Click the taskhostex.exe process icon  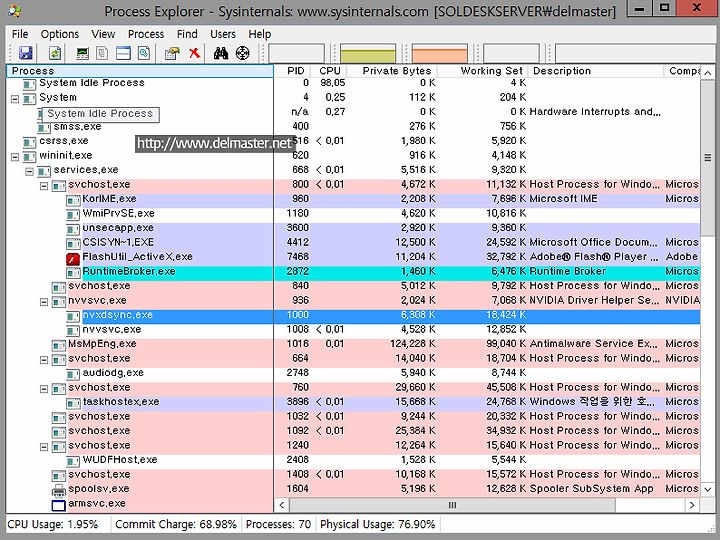pos(73,404)
